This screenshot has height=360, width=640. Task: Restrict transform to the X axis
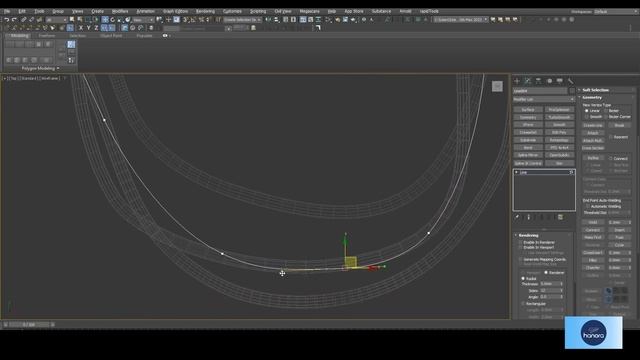pyautogui.click(x=80, y=28)
